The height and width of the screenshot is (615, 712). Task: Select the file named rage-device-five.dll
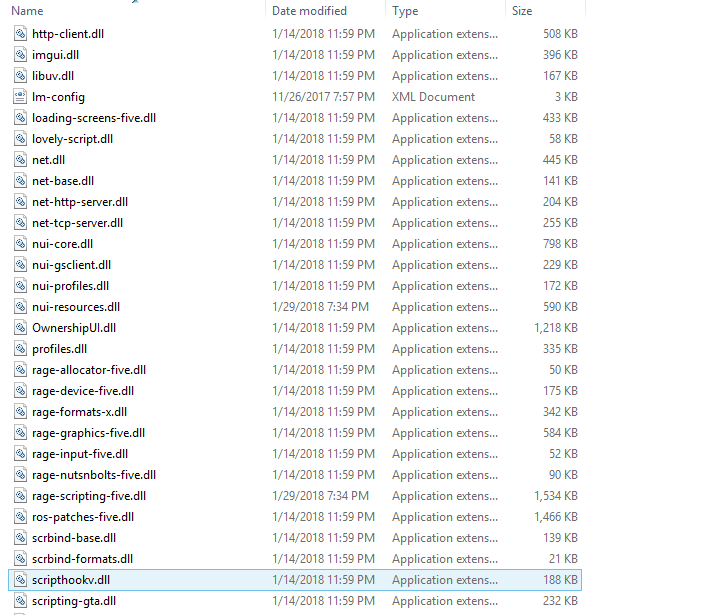coord(83,391)
